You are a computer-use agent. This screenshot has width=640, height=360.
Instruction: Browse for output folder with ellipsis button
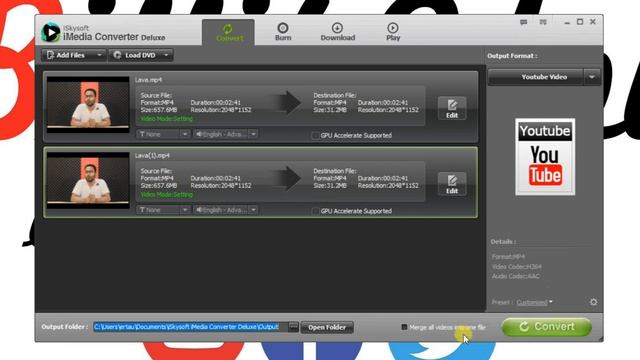(x=293, y=327)
